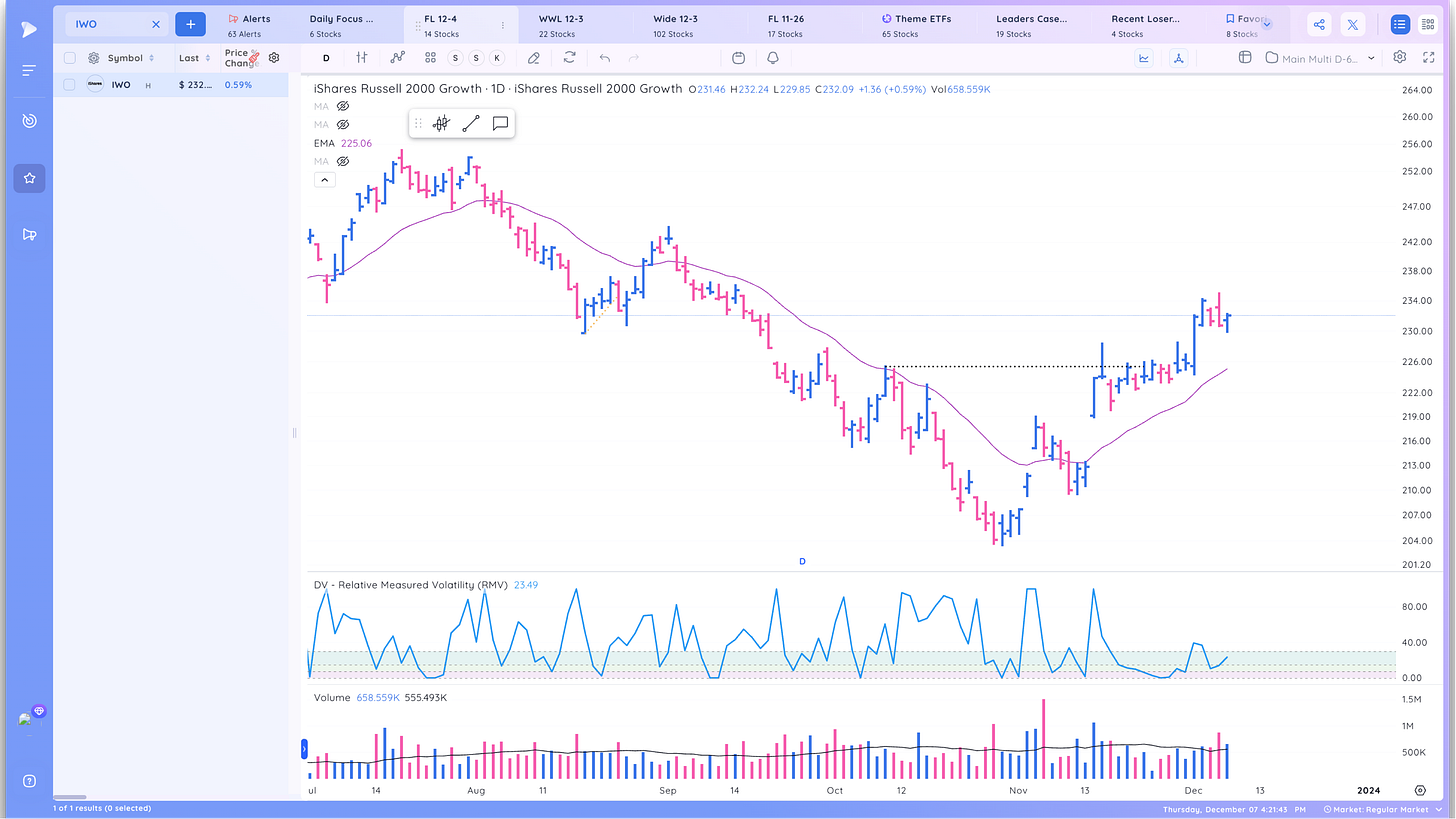
Task: Show the second hidden MA indicator
Action: [343, 124]
